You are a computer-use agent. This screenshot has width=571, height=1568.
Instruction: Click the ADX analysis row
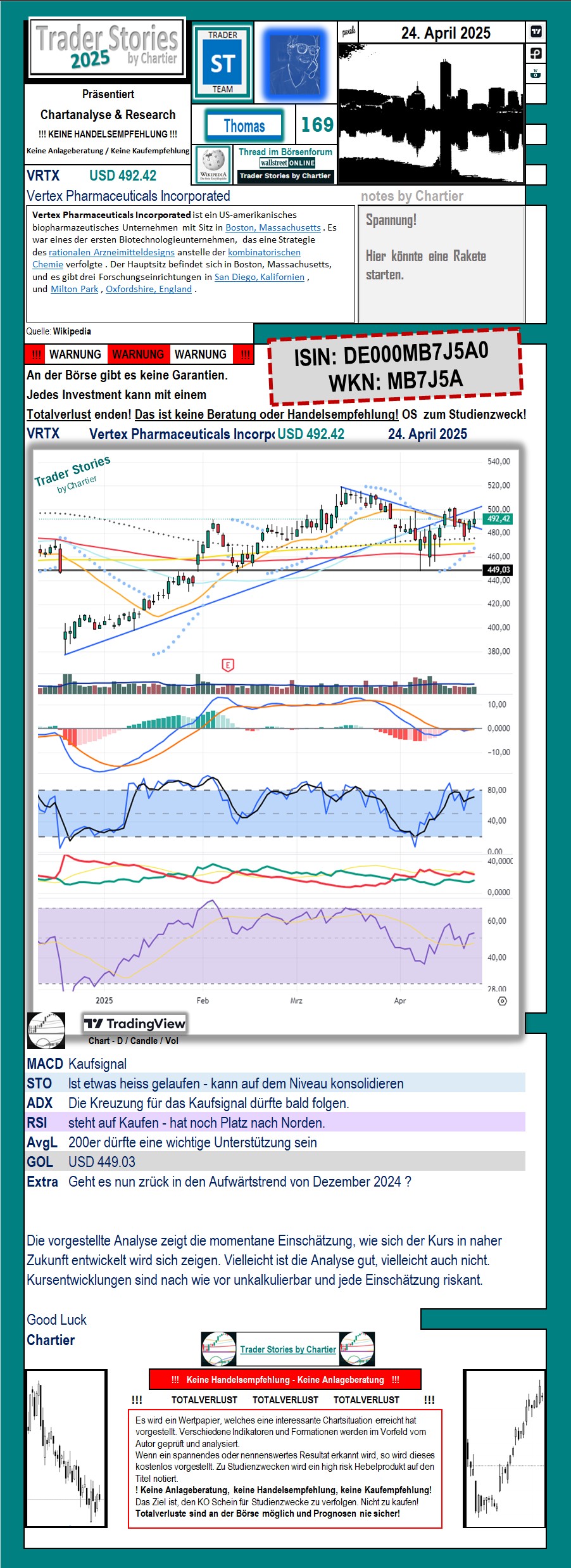click(276, 1103)
